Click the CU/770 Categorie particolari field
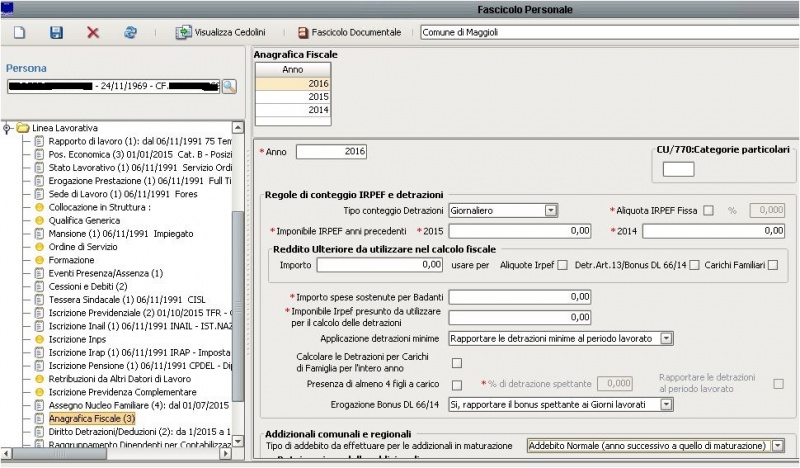Viewport: 800px width, 468px height. click(x=678, y=169)
